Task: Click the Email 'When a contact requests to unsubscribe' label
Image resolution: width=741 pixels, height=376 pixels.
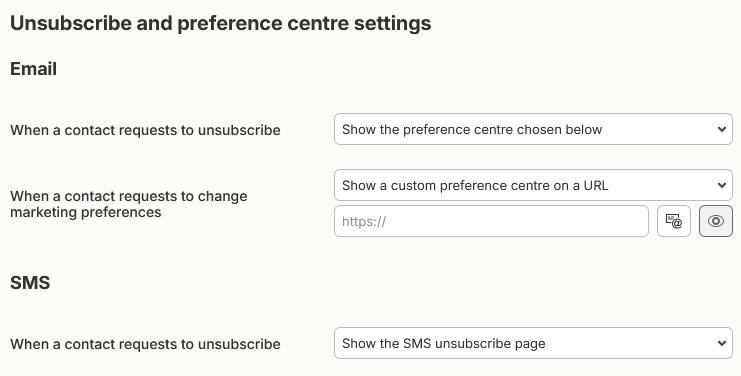Action: point(146,130)
